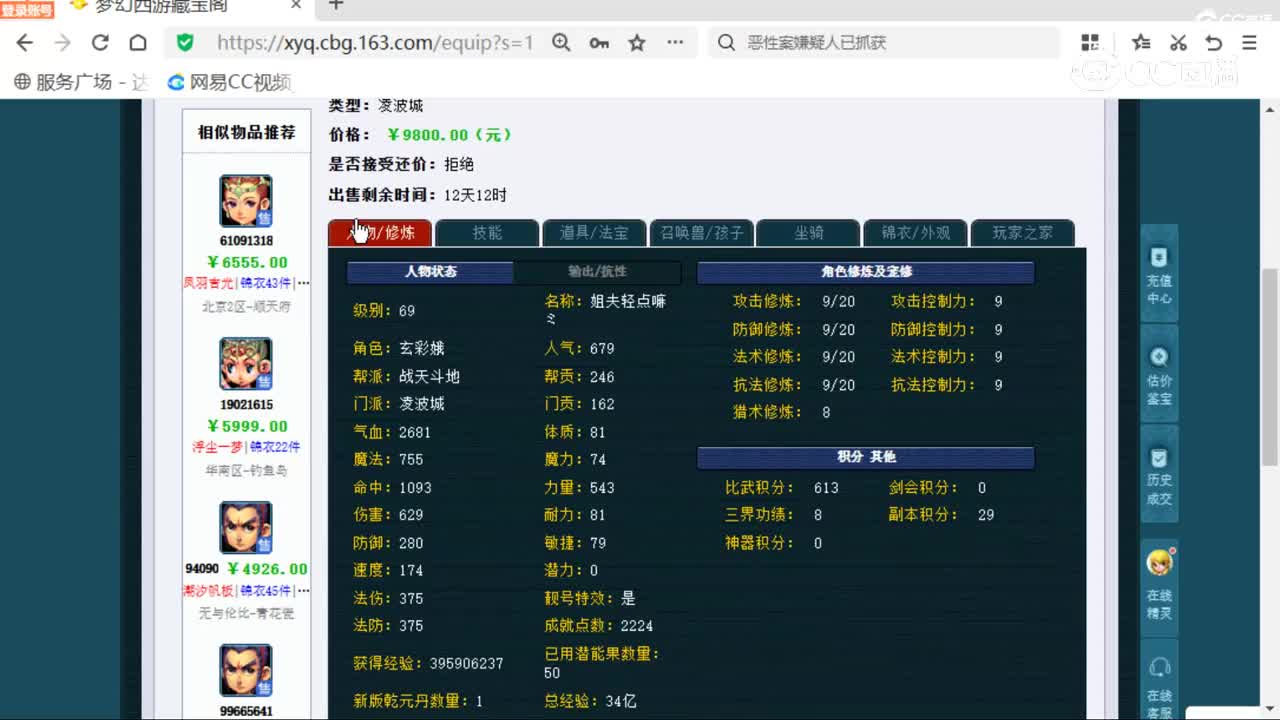The width and height of the screenshot is (1280, 720).
Task: Click the 北京2区-顺天府 server label
Action: click(x=246, y=307)
